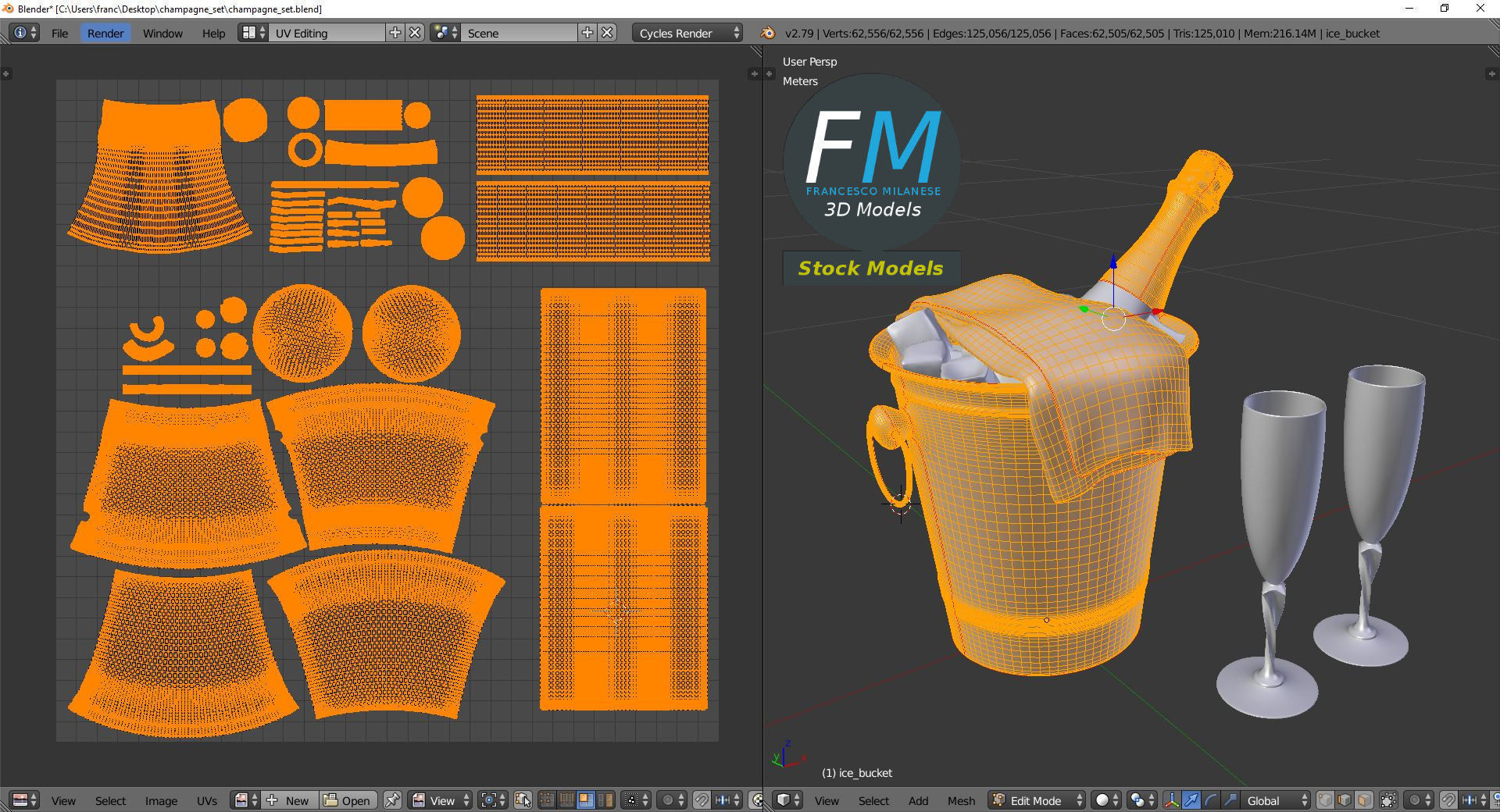Enable the rotate manipulator
This screenshot has width=1500, height=812.
click(x=1211, y=800)
